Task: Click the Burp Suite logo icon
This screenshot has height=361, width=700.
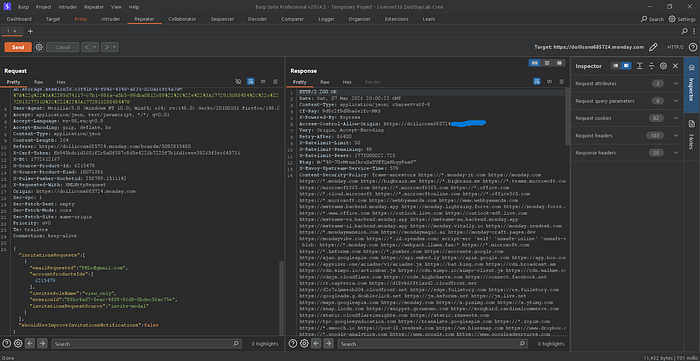Action: pyautogui.click(x=7, y=7)
